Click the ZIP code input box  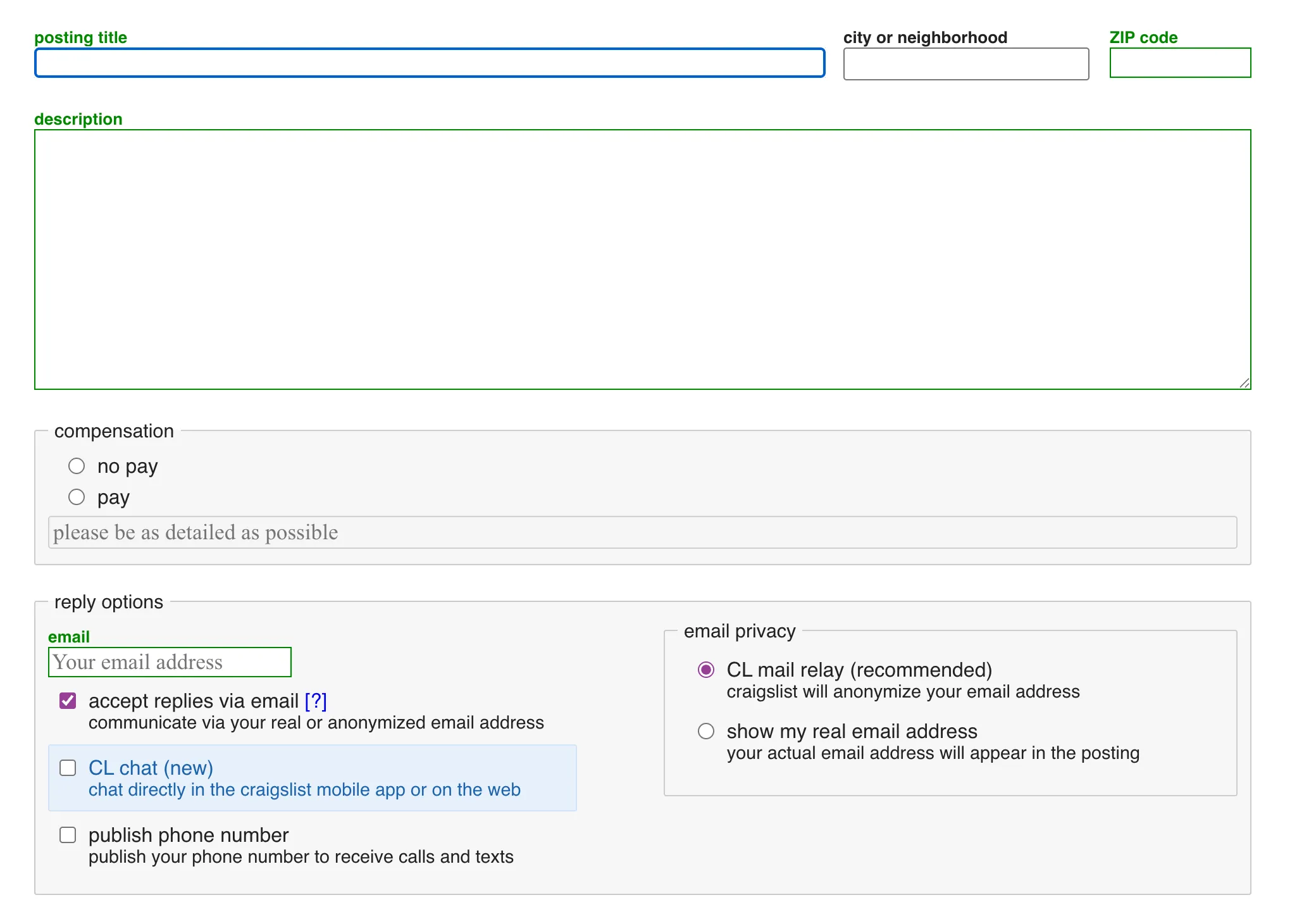click(1180, 63)
